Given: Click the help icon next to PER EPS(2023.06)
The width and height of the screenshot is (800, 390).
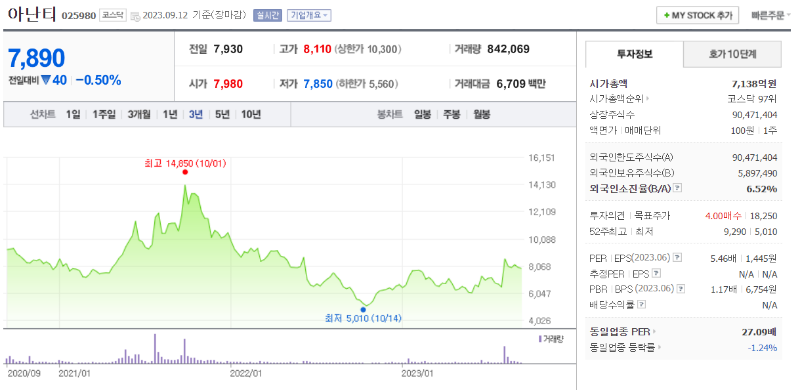Looking at the screenshot, I should click(677, 258).
